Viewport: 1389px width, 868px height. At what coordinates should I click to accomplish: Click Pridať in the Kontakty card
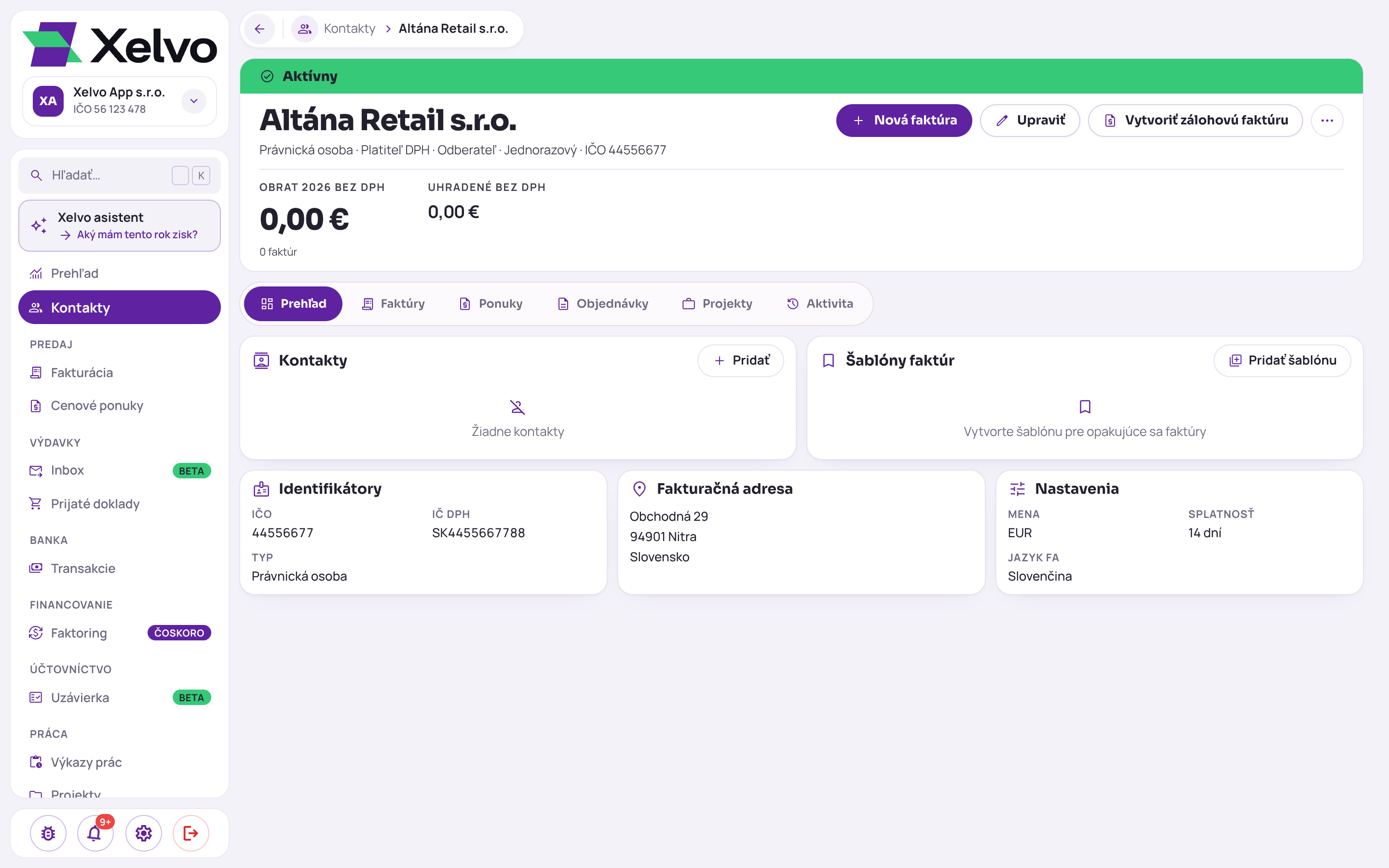coord(740,361)
